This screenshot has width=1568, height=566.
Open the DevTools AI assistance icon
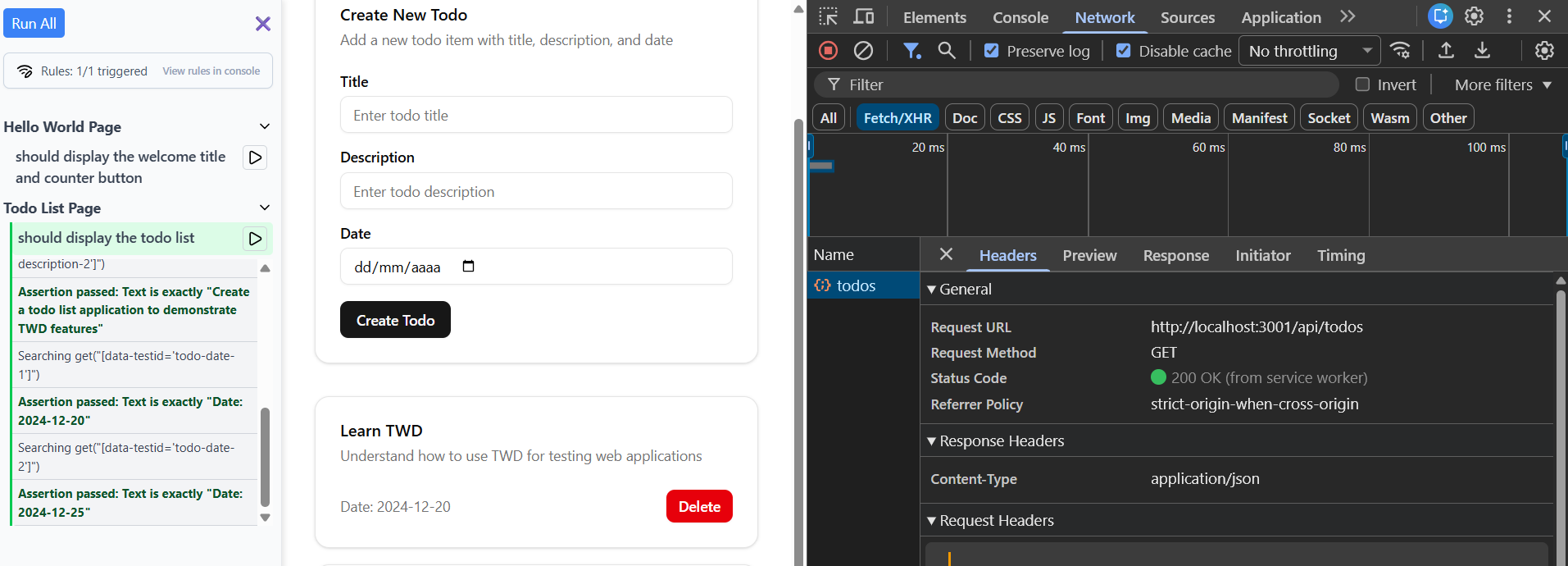1440,16
